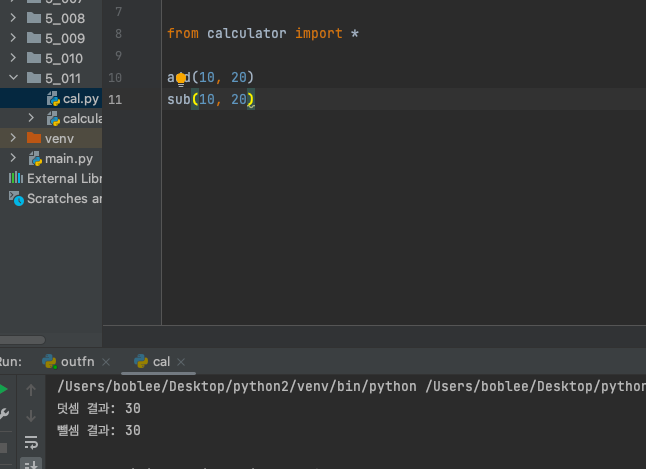Expand the venv folder
646x469 pixels.
tap(13, 138)
